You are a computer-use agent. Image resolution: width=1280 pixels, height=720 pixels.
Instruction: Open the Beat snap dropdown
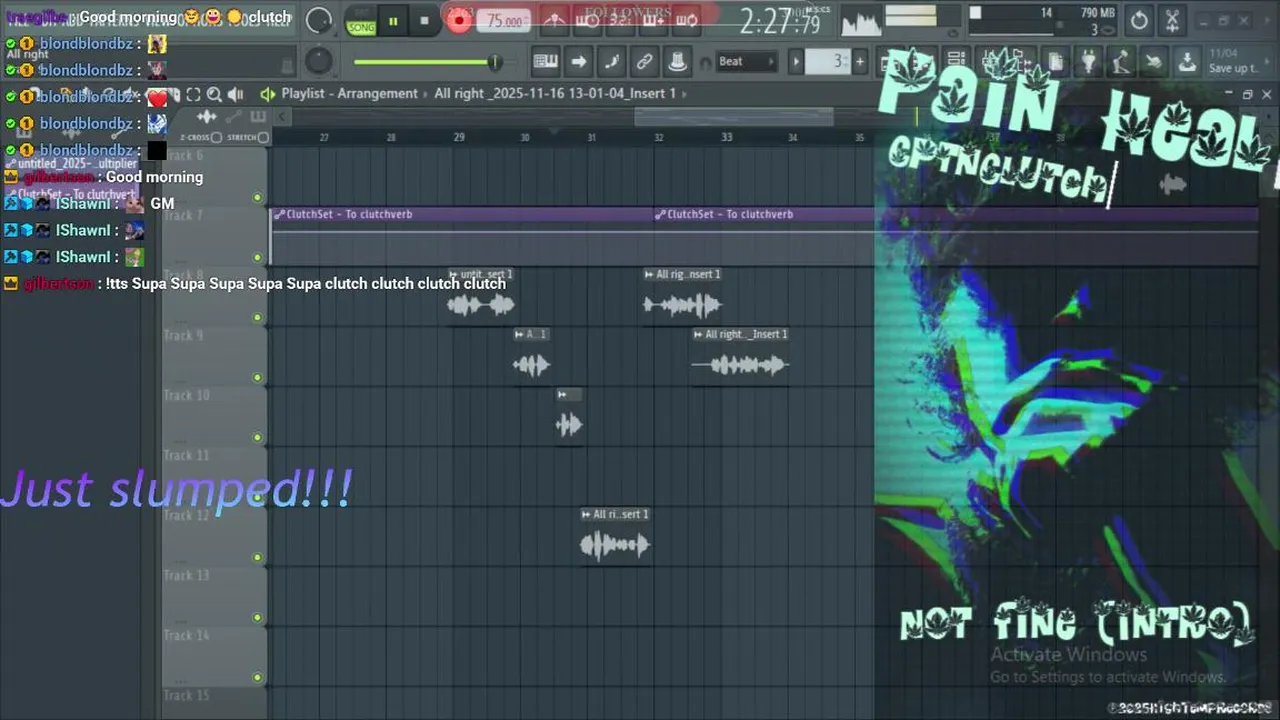[x=747, y=61]
